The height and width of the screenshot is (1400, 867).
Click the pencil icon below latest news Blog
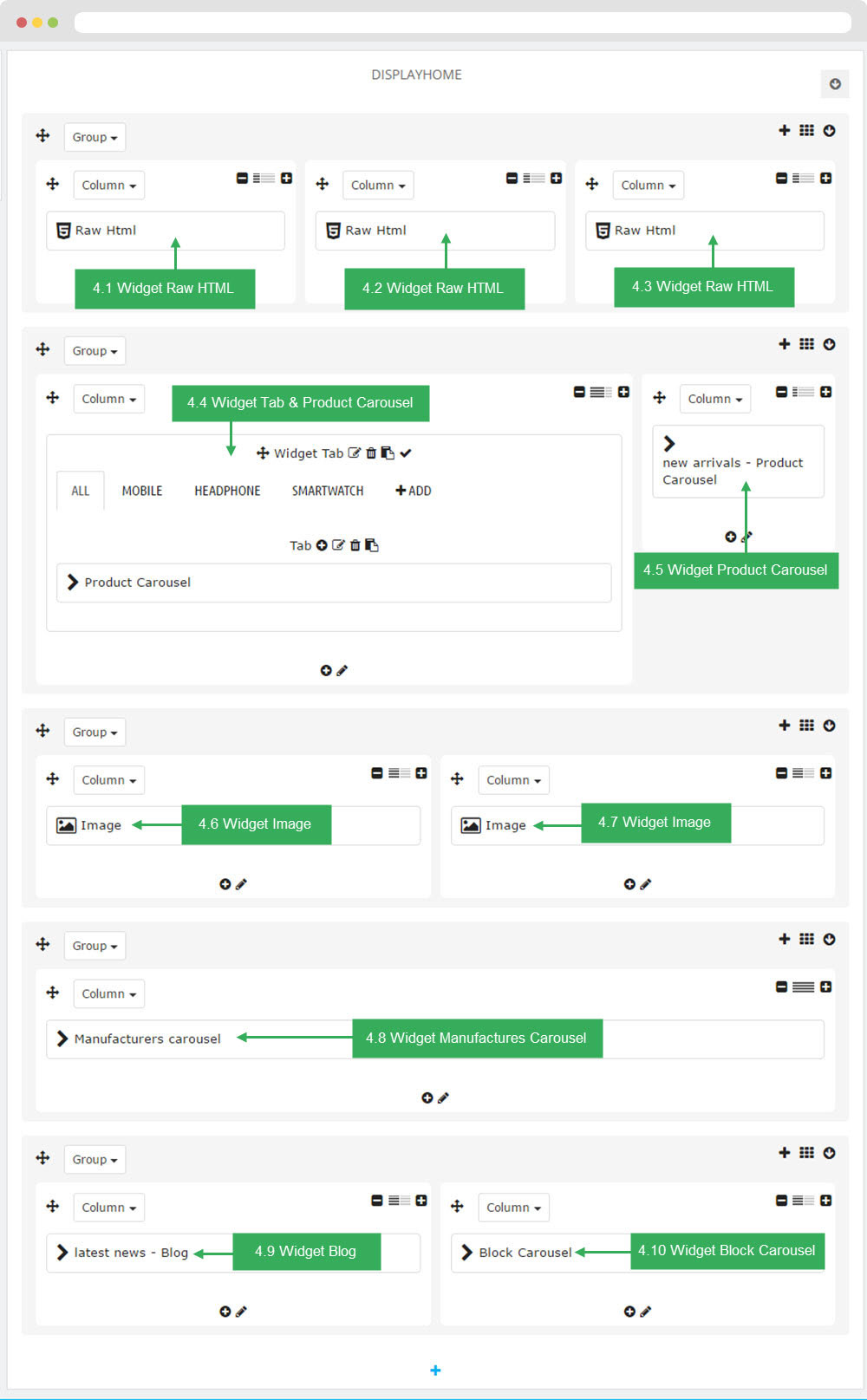click(x=242, y=1312)
